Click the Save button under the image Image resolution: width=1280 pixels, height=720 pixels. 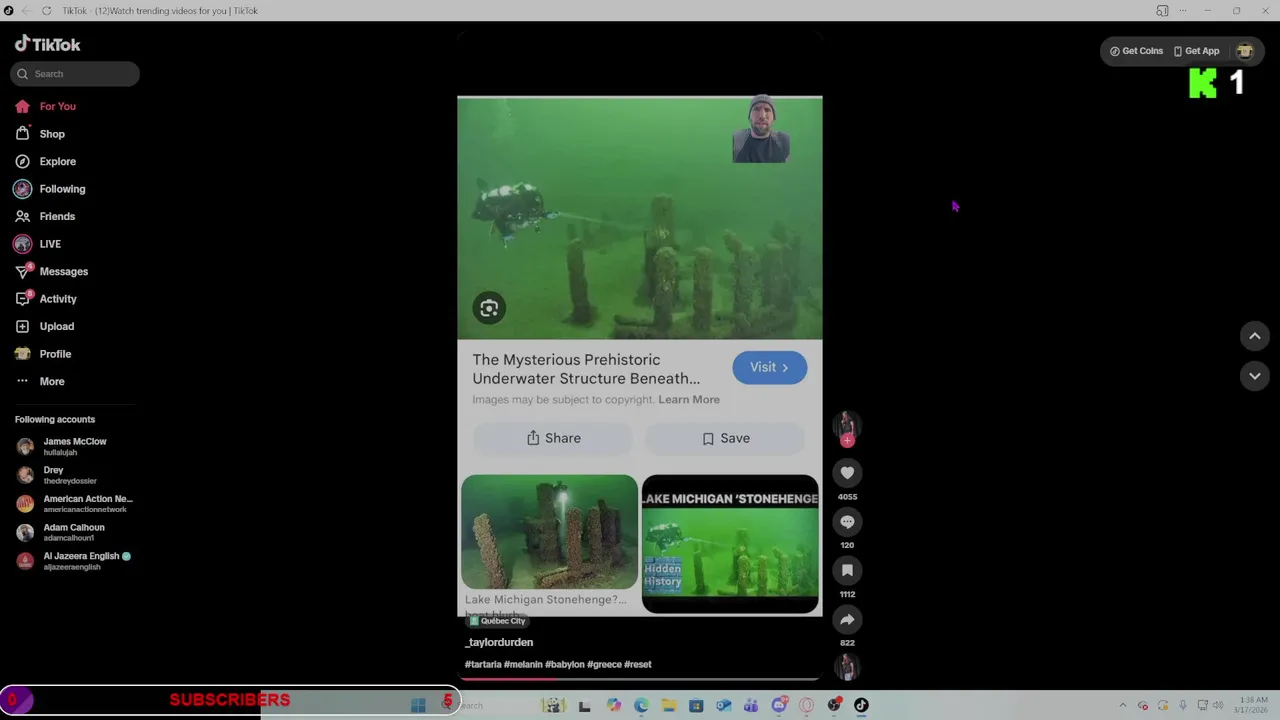pyautogui.click(x=725, y=438)
